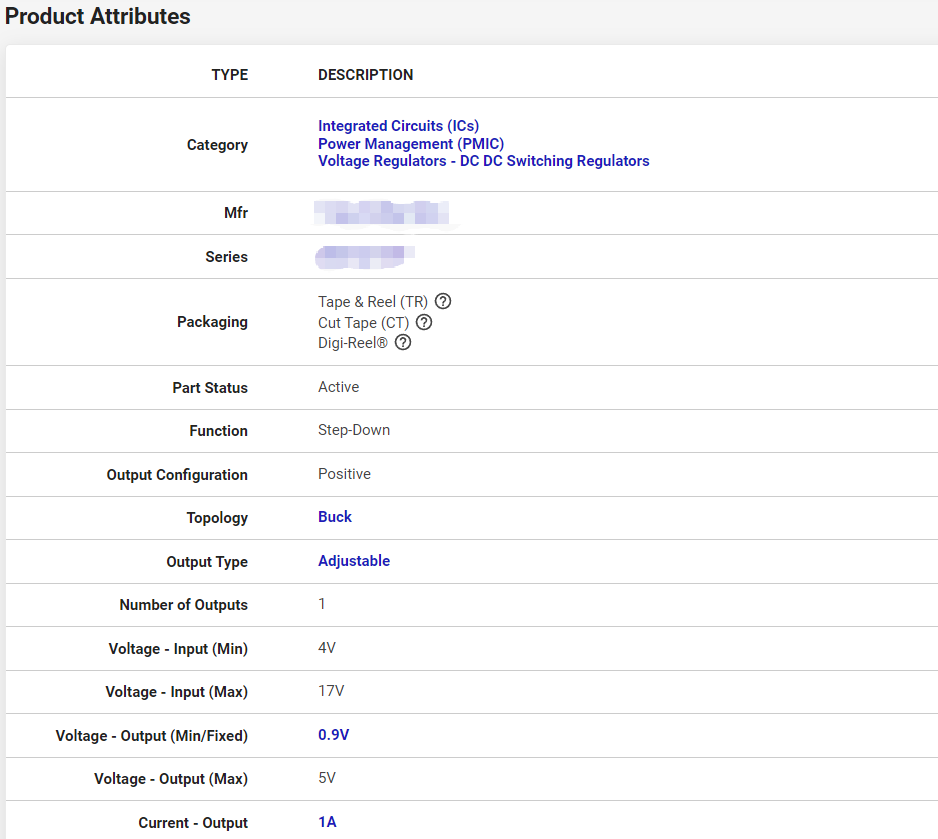Go to the Power Management (PMIC) link
This screenshot has height=839, width=938.
click(x=411, y=144)
